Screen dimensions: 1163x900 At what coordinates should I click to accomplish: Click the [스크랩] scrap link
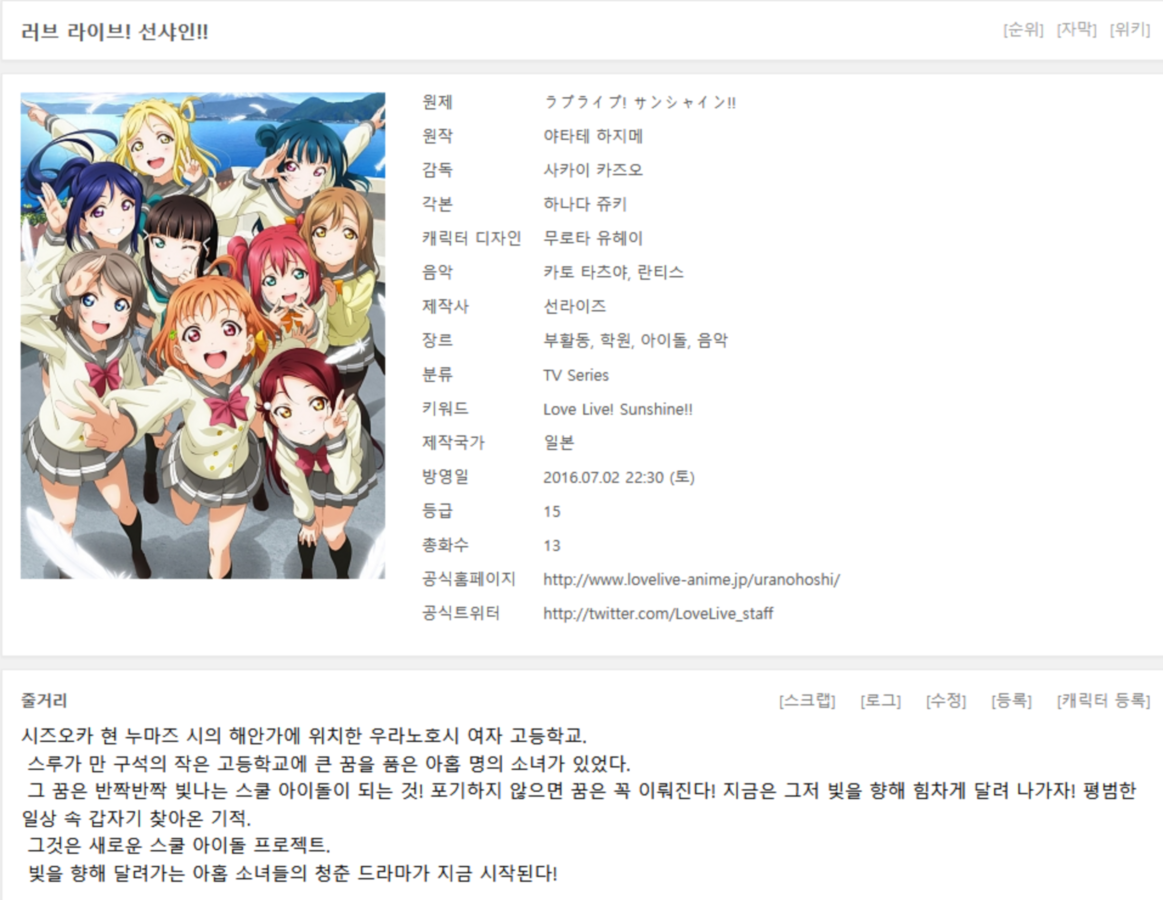coord(807,700)
